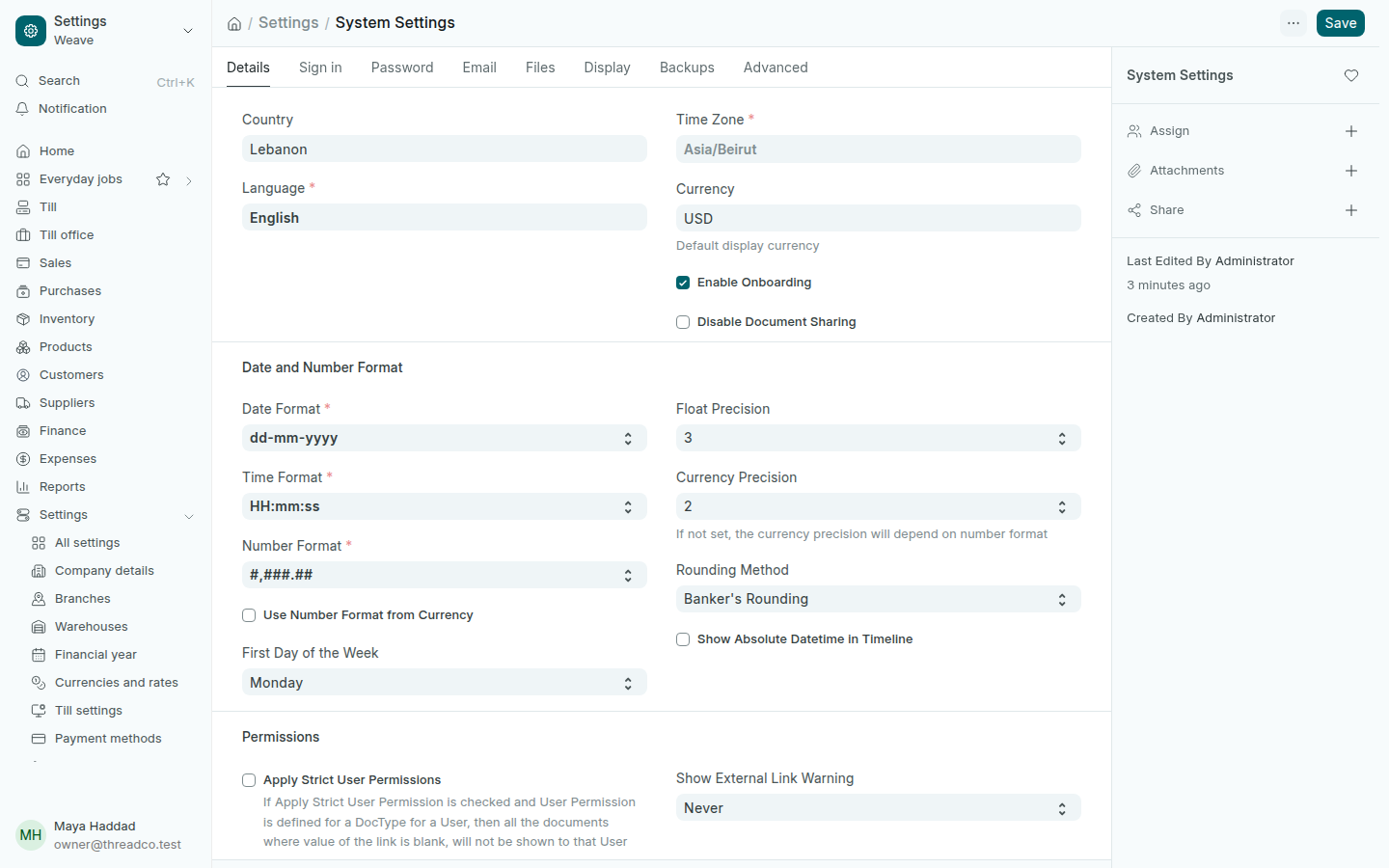
Task: Open the Date Format dropdown
Action: tap(445, 438)
